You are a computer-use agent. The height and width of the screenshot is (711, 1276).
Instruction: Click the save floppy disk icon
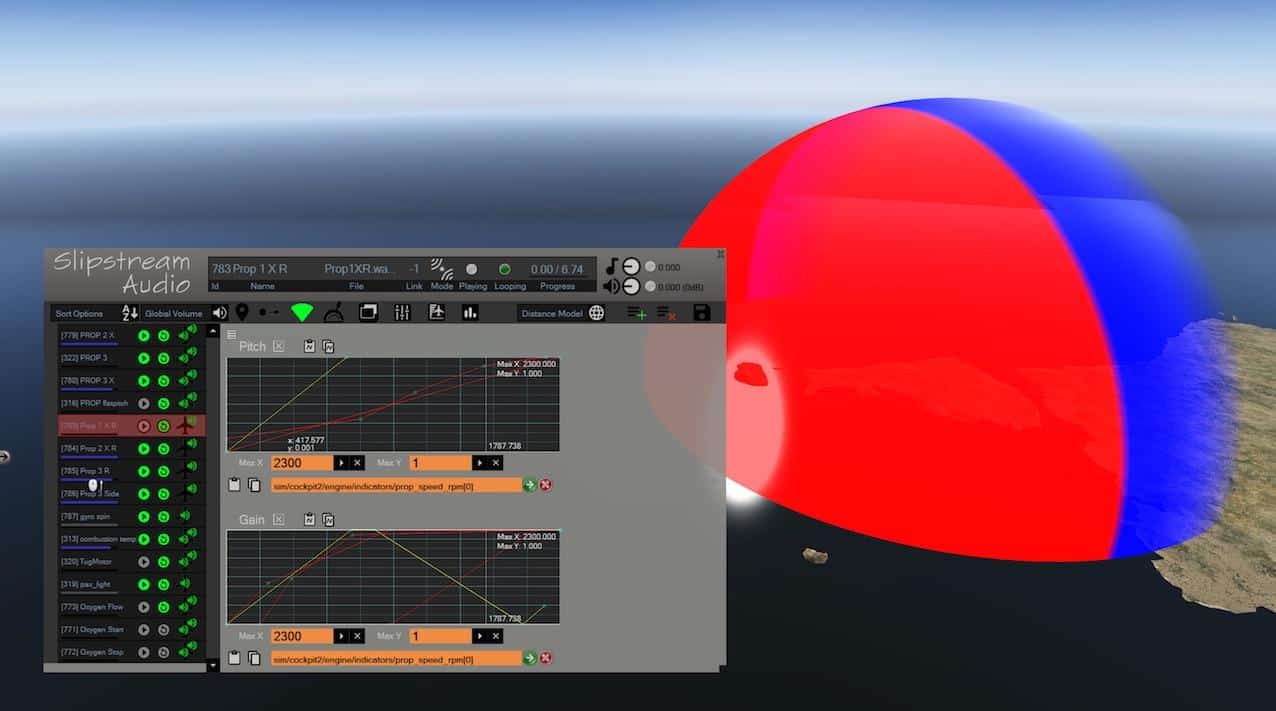coord(701,313)
